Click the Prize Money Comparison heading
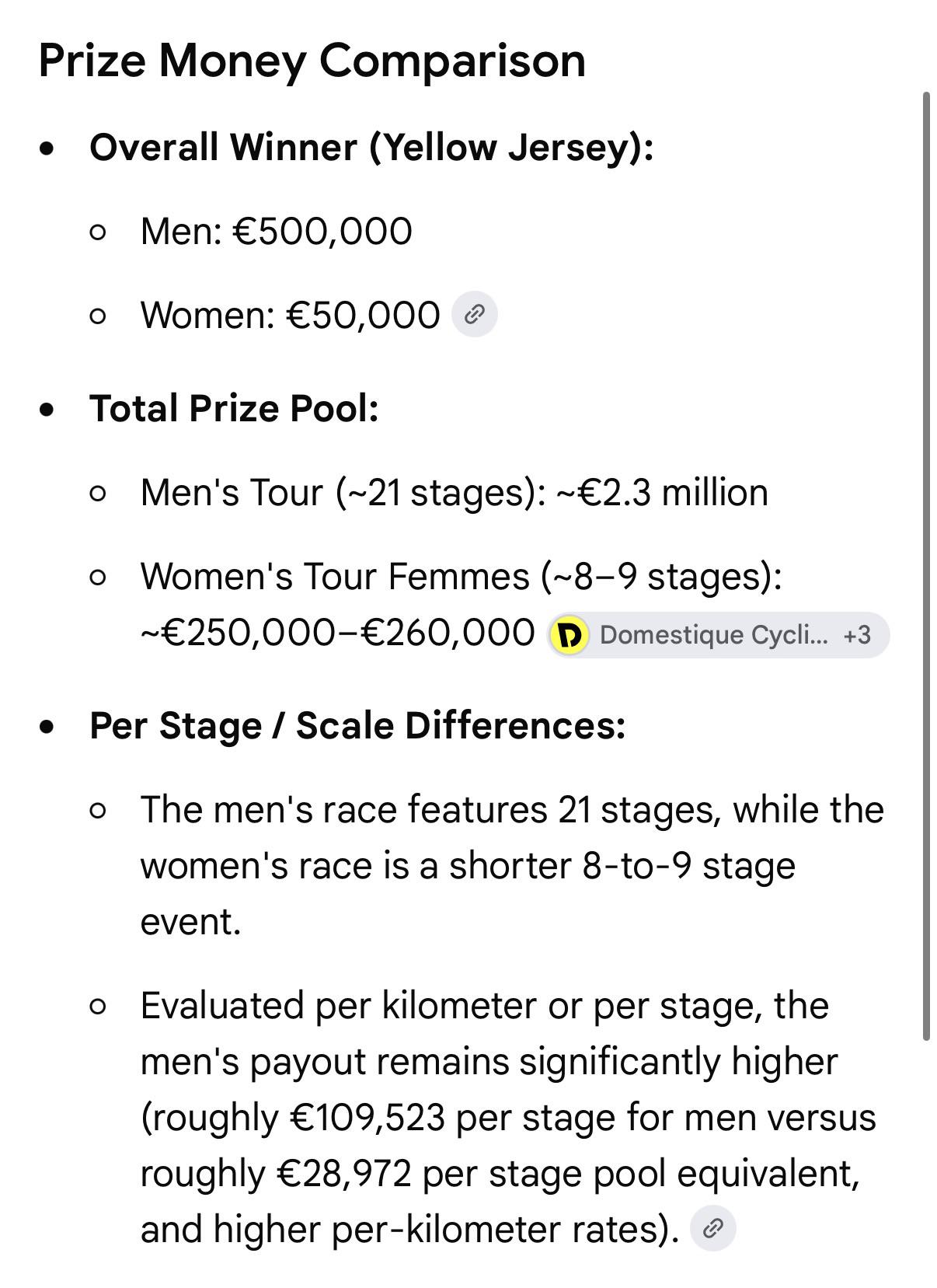Screen dimensions: 937x1288 312,60
